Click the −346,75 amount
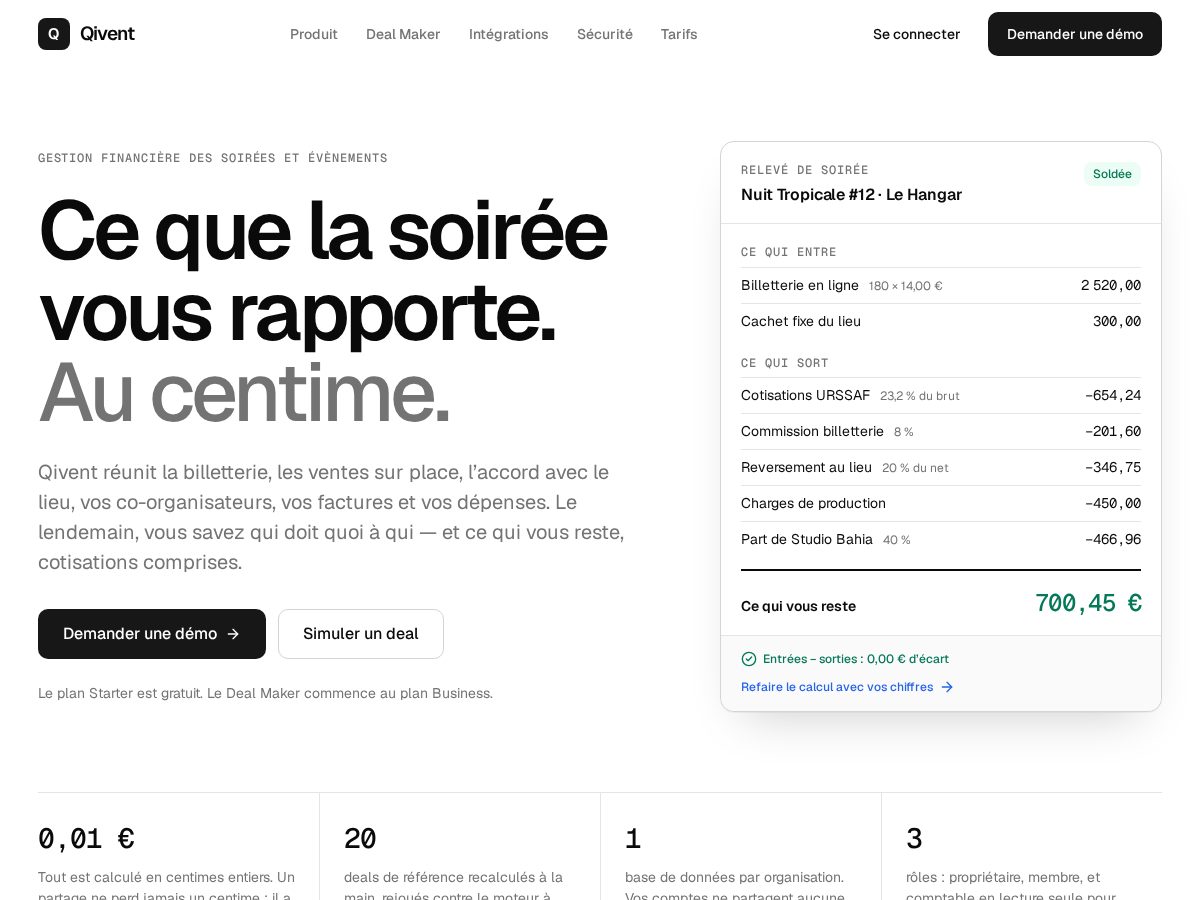The image size is (1200, 900). pos(1113,468)
